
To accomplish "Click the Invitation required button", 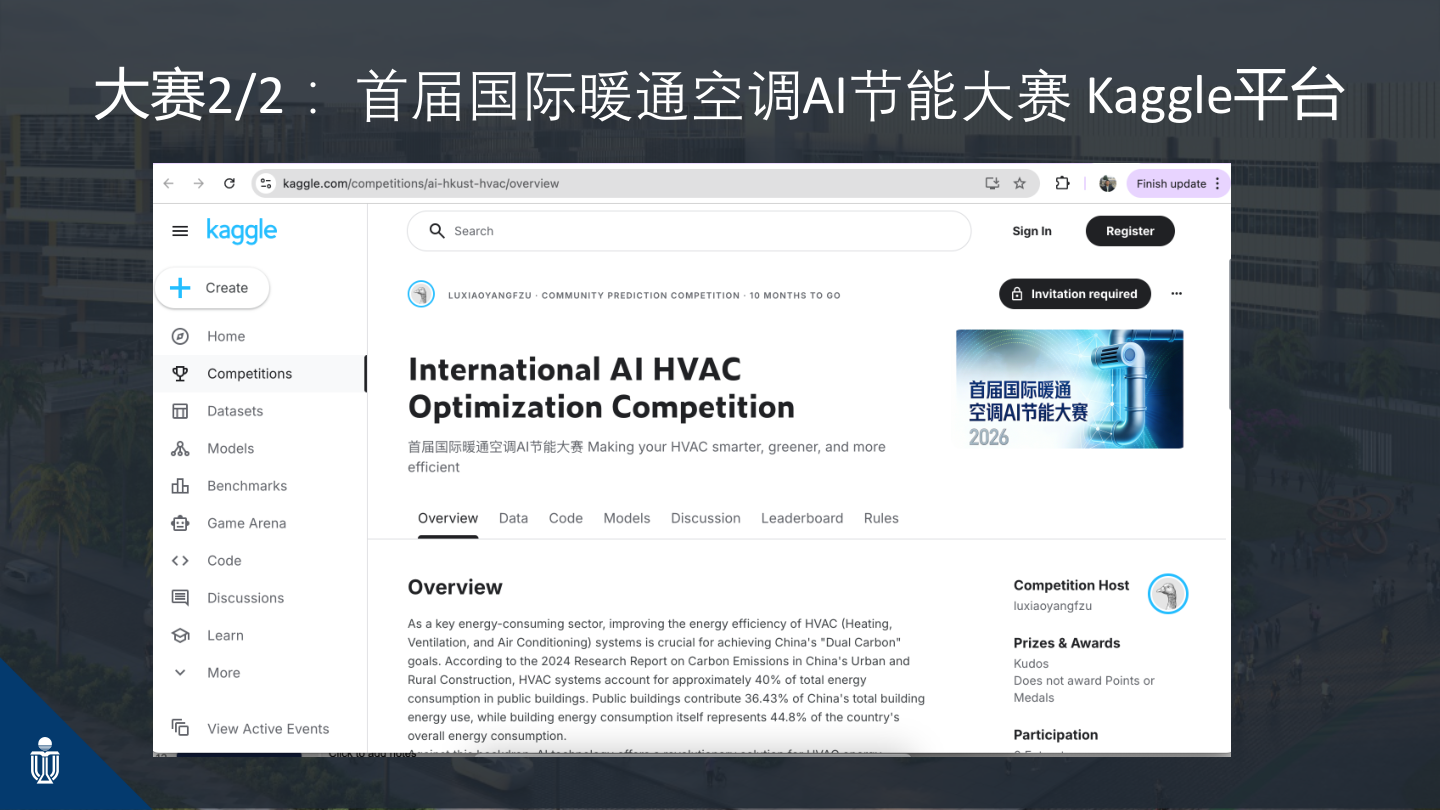I will [1075, 294].
